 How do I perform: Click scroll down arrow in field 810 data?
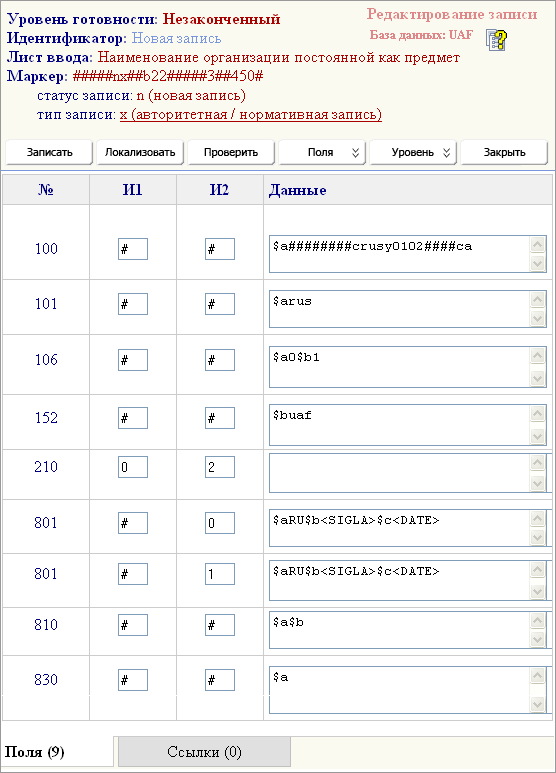[x=537, y=640]
